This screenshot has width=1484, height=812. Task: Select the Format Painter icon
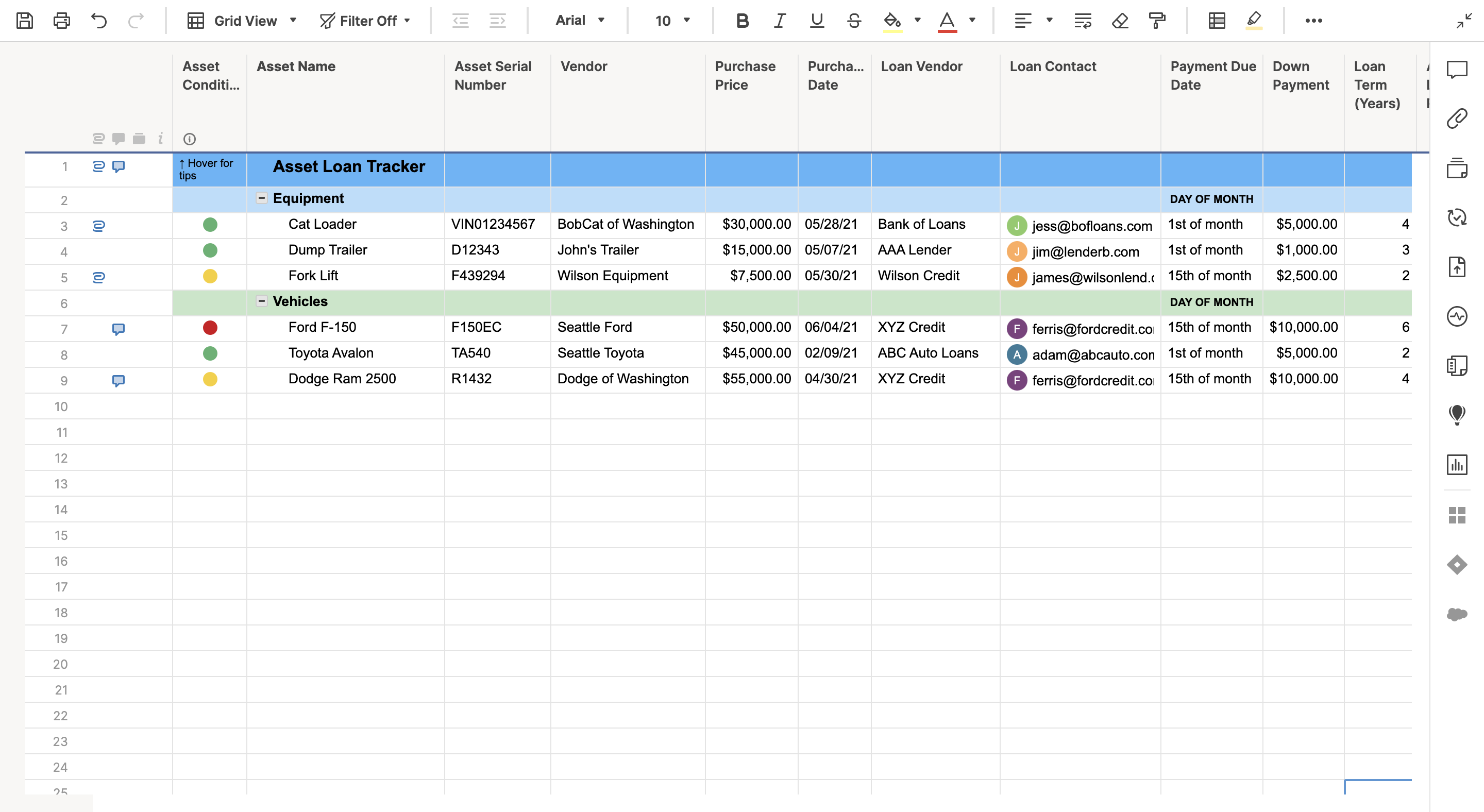click(x=1157, y=21)
